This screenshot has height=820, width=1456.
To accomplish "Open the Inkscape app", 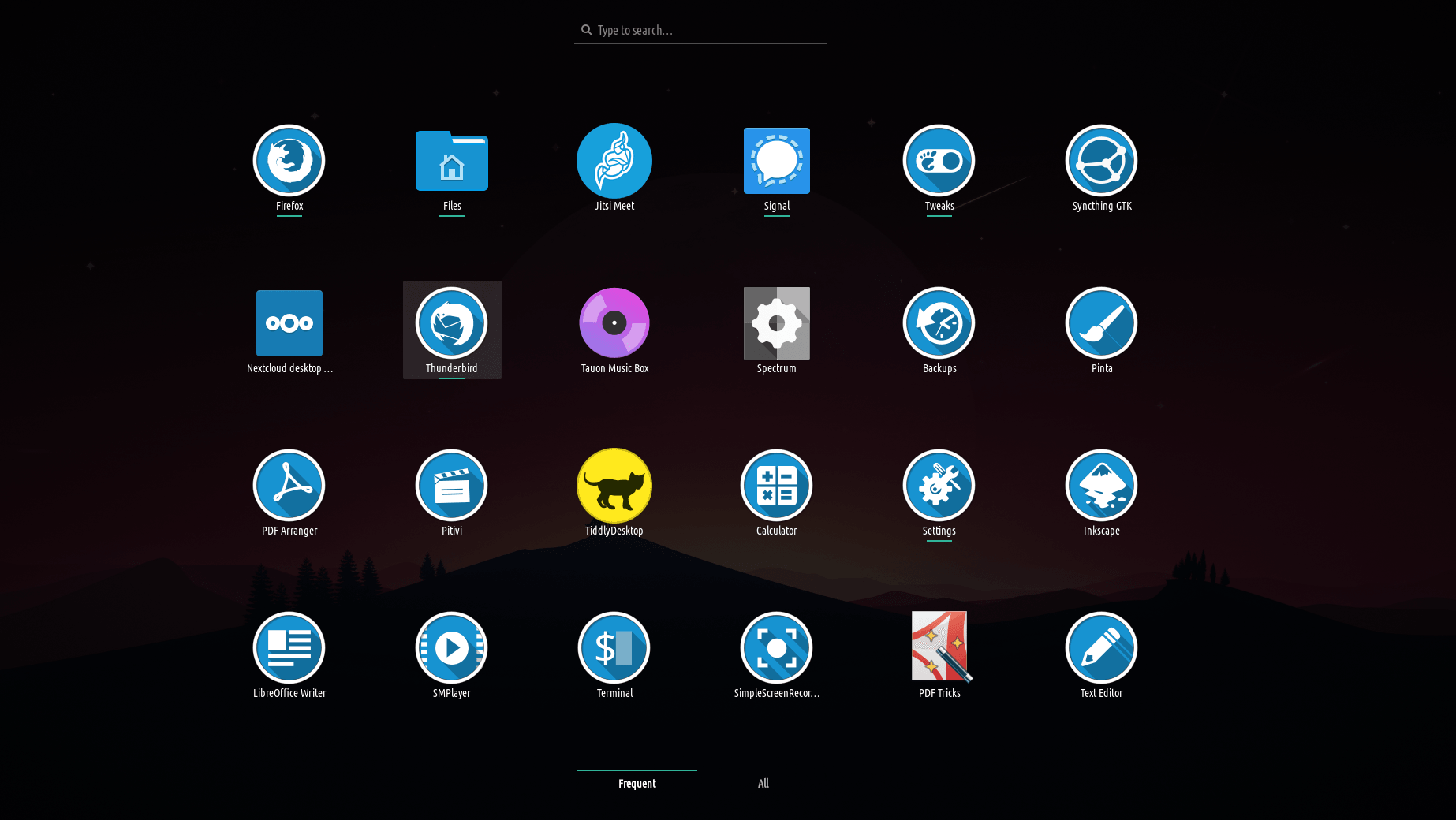I will (x=1101, y=486).
